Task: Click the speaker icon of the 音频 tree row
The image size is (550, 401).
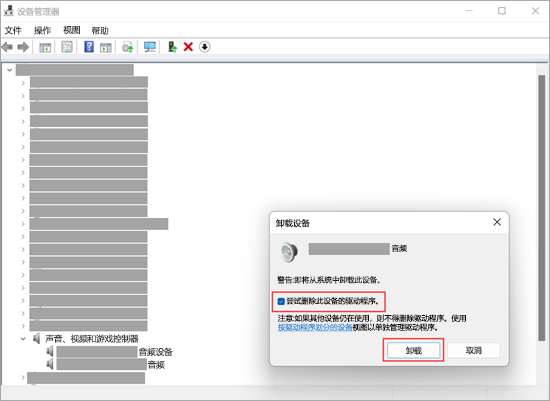Action: tap(50, 365)
